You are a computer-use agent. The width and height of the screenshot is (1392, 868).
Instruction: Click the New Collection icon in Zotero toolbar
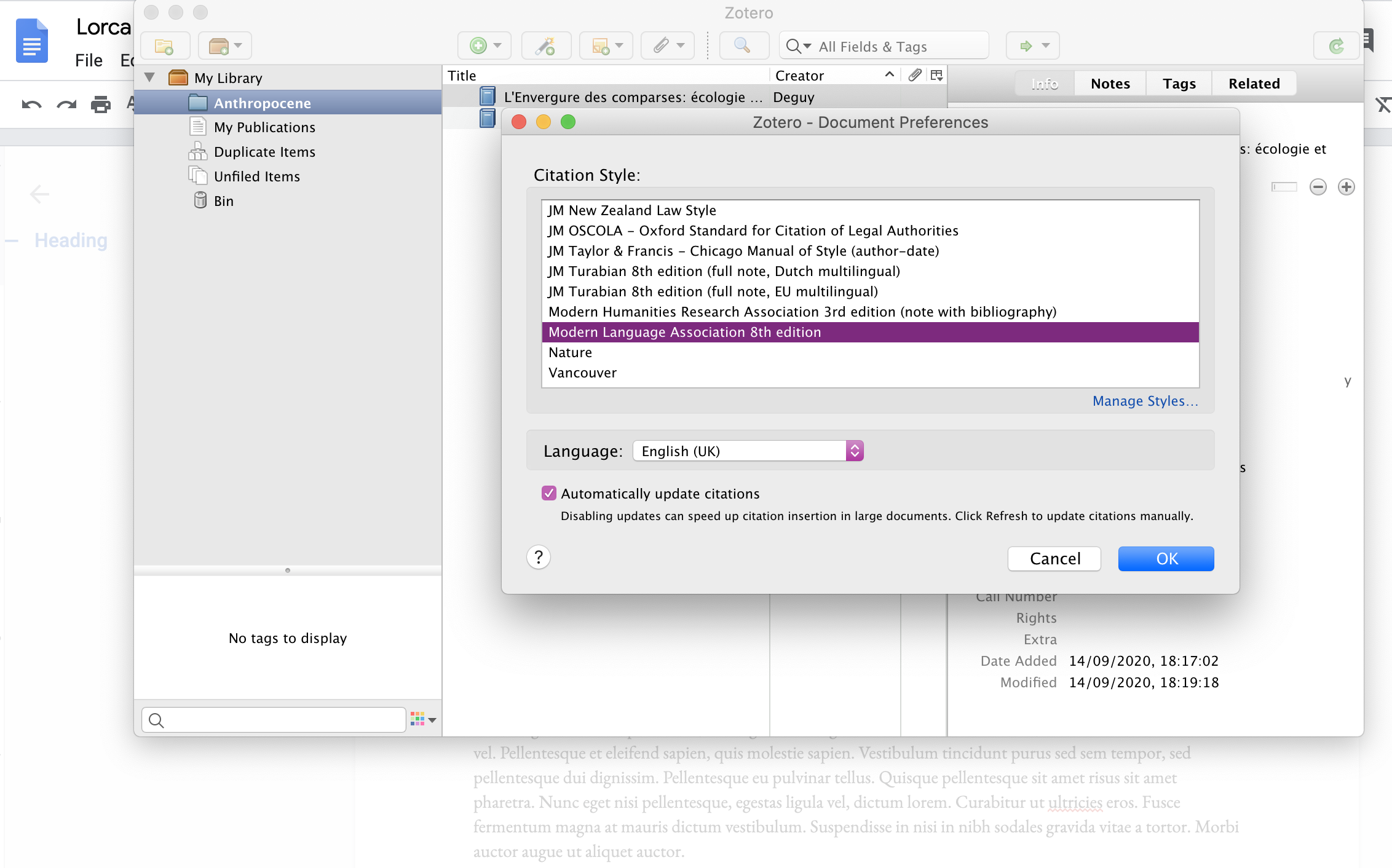click(164, 46)
